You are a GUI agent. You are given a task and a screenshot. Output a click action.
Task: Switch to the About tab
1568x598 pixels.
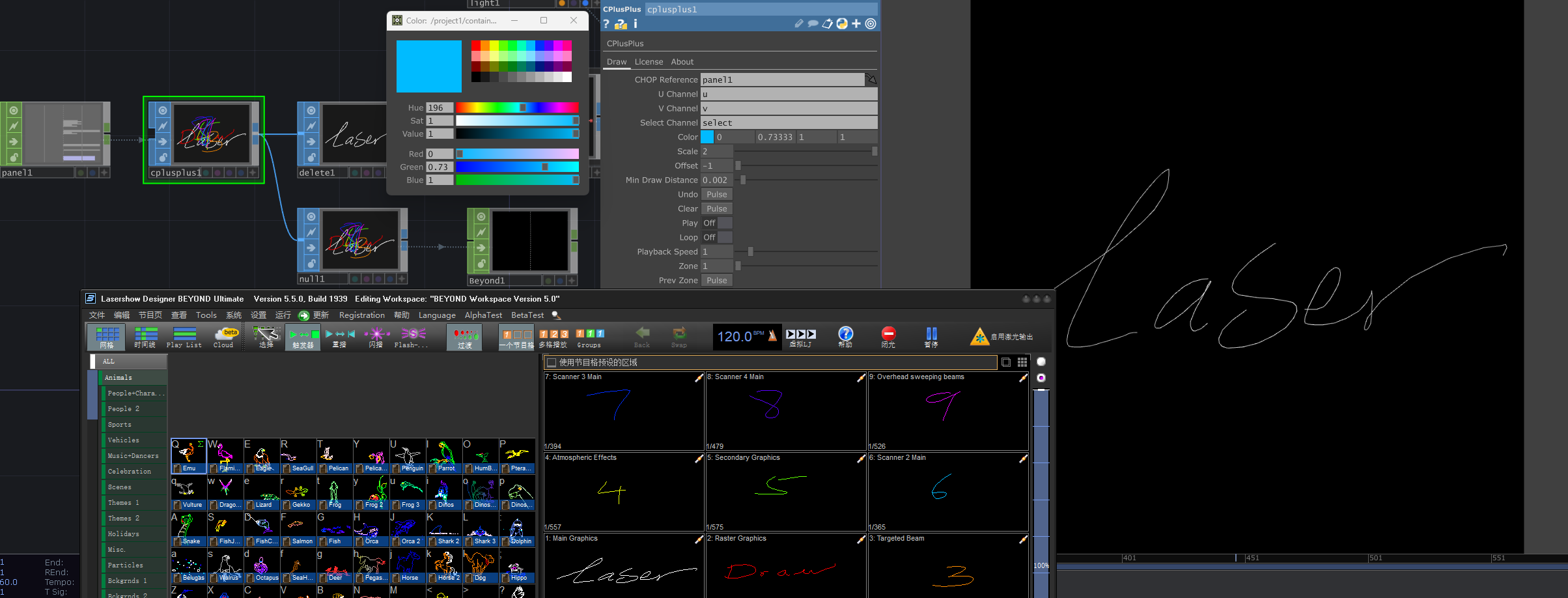(x=682, y=62)
